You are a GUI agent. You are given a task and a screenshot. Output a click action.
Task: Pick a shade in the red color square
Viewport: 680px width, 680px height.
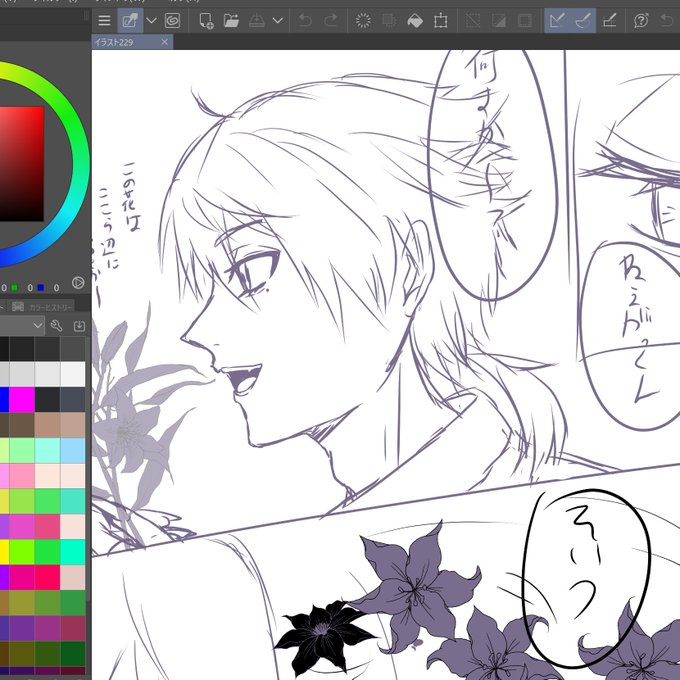22,164
